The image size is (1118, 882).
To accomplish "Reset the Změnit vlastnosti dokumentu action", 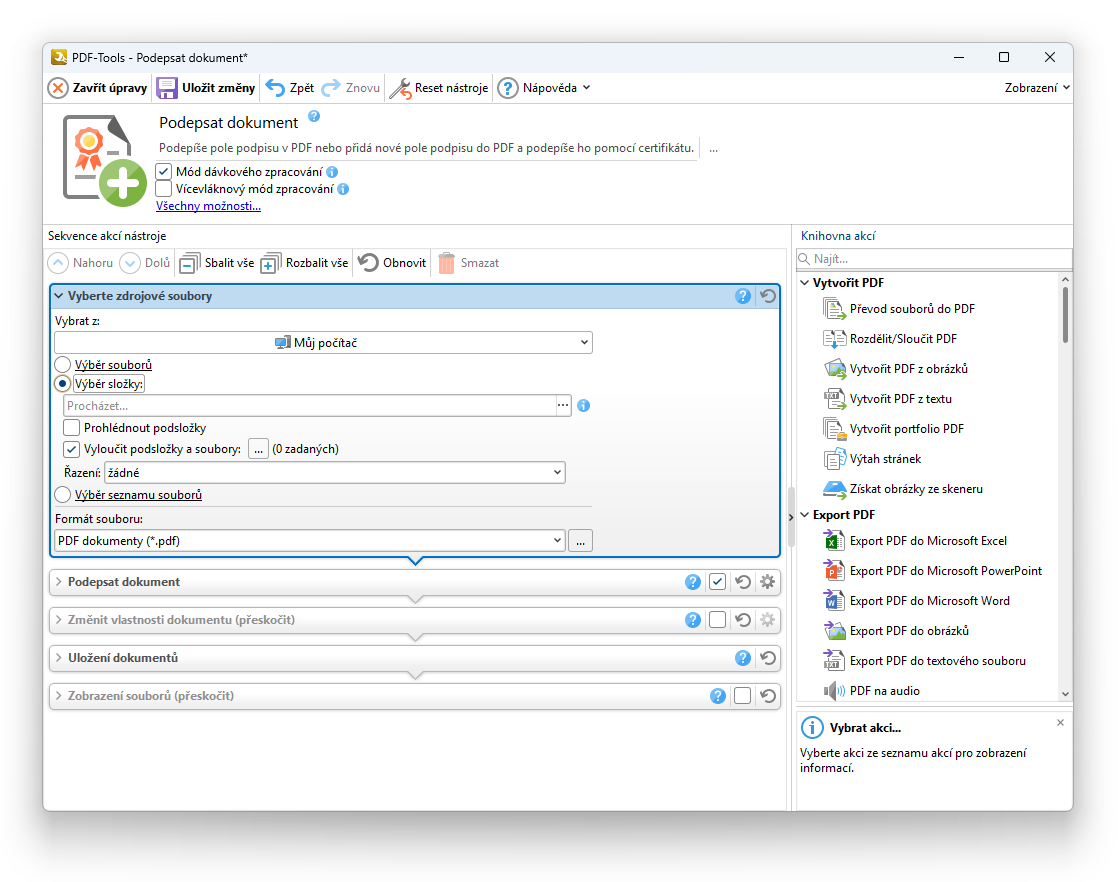I will tap(743, 620).
